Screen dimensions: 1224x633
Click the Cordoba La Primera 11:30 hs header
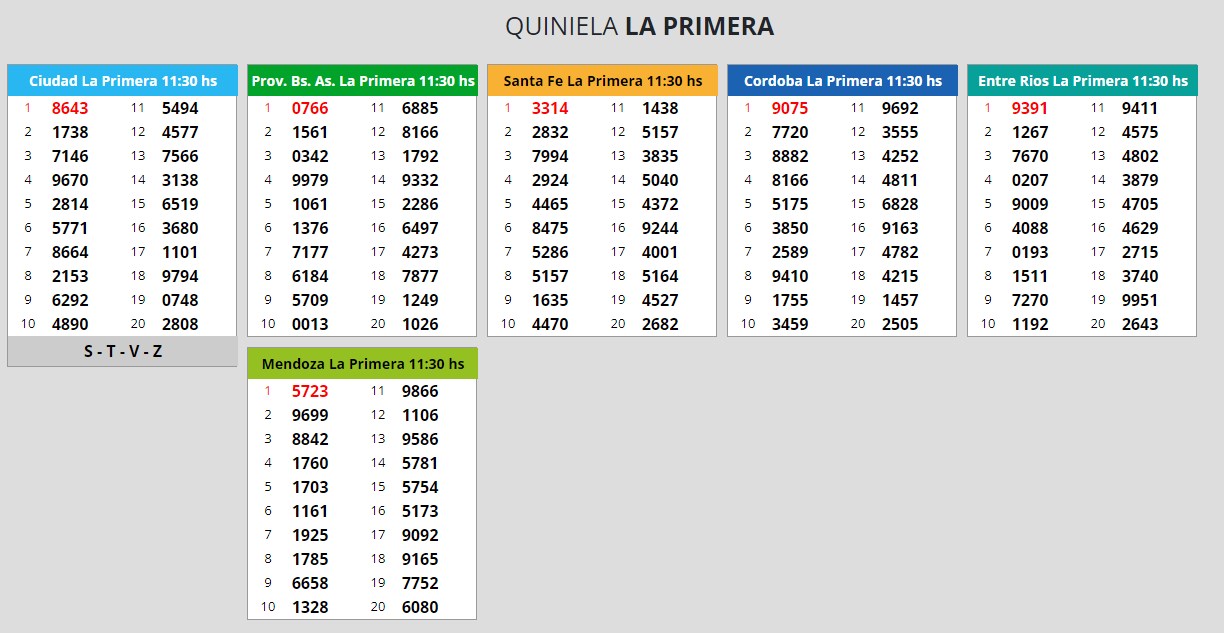842,81
